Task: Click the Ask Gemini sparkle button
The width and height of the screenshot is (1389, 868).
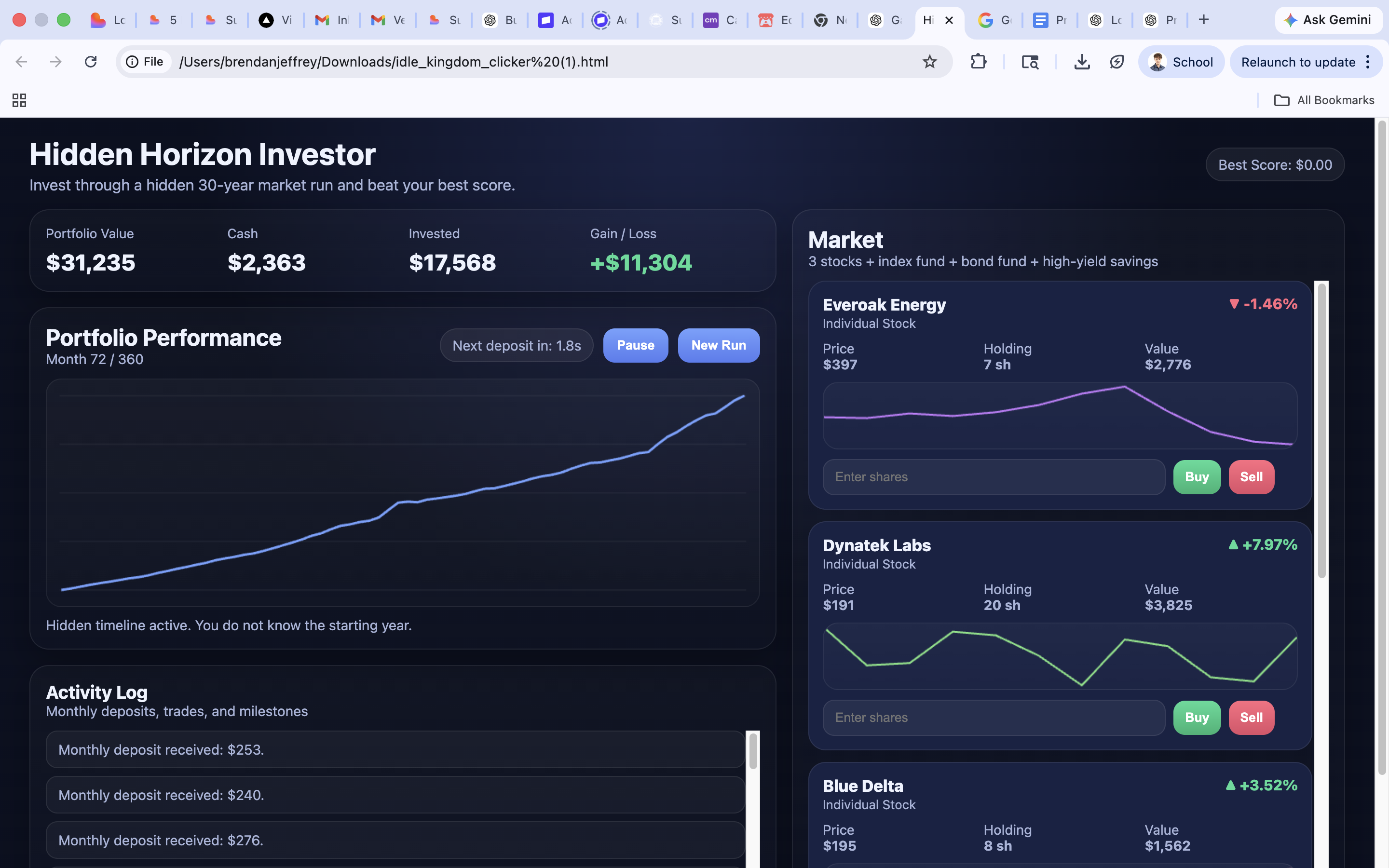Action: pos(1328,19)
